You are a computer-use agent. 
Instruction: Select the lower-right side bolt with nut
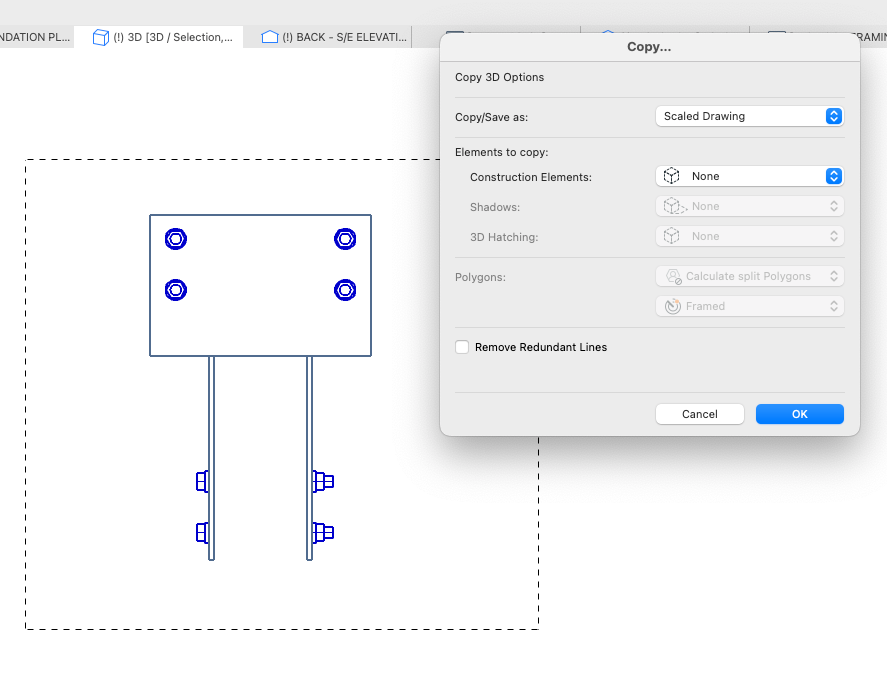click(322, 532)
